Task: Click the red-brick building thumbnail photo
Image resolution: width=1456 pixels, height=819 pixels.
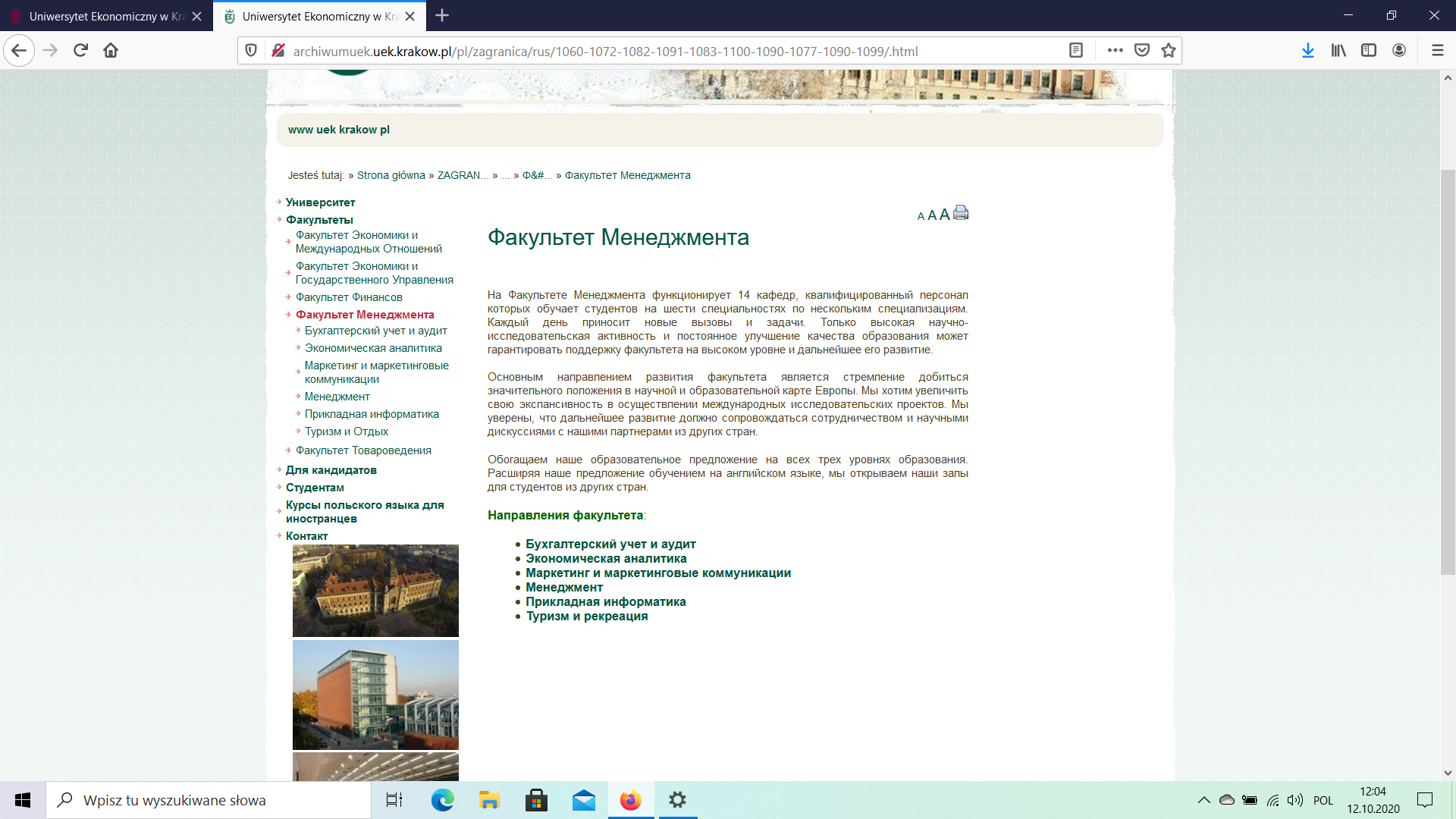Action: click(375, 695)
